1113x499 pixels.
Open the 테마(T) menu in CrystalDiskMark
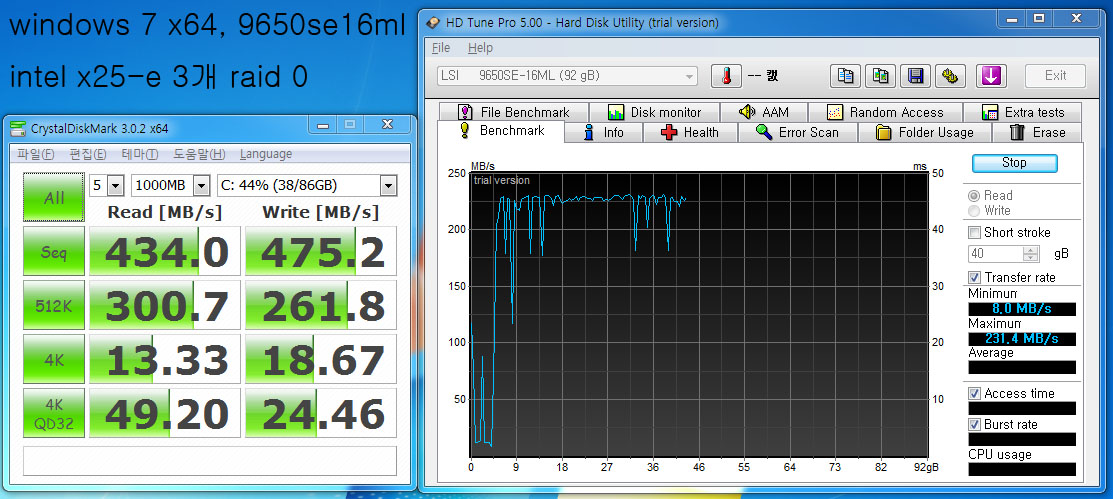coord(140,154)
